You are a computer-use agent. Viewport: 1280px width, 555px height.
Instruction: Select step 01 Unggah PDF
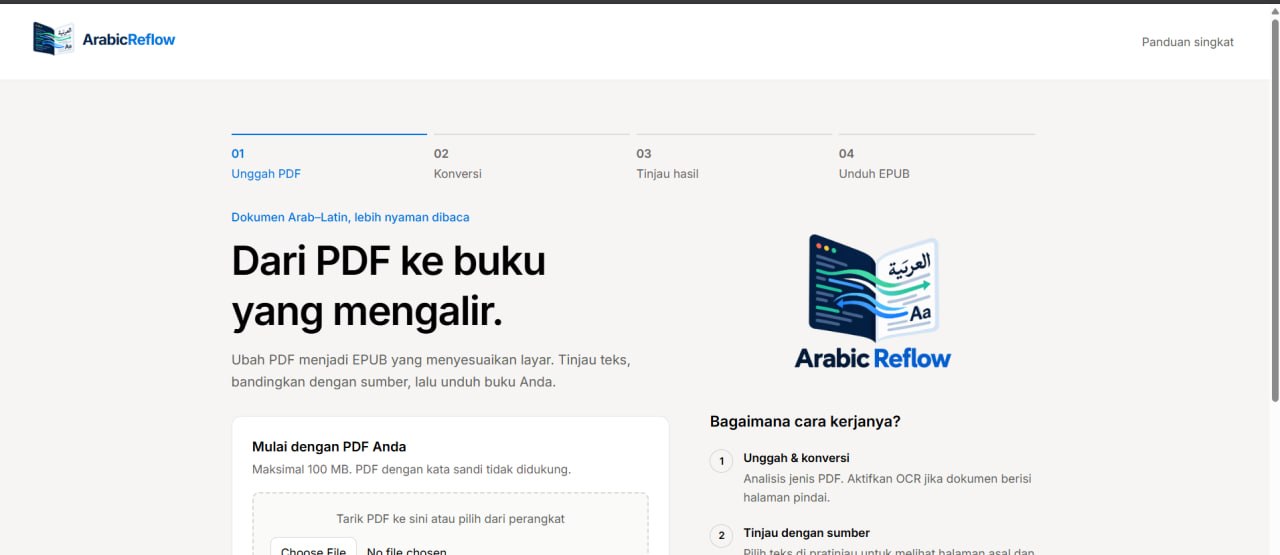(329, 158)
